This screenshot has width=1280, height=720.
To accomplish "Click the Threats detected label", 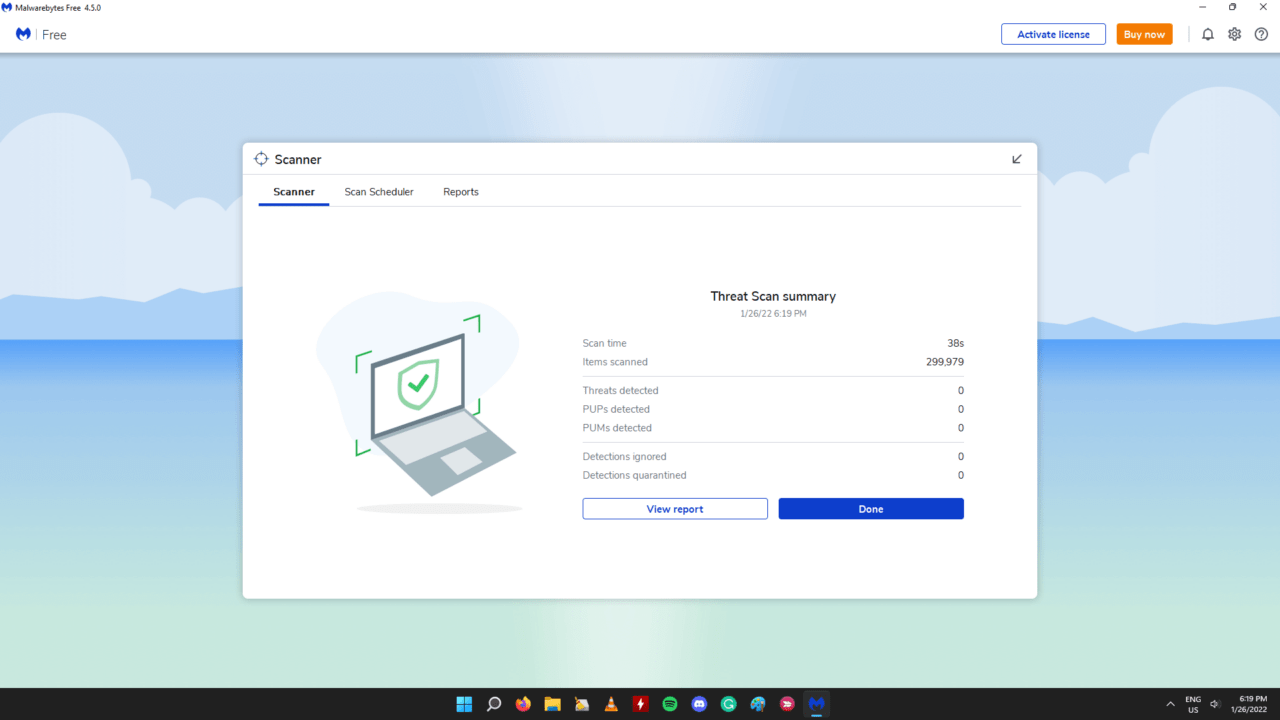I will click(621, 390).
